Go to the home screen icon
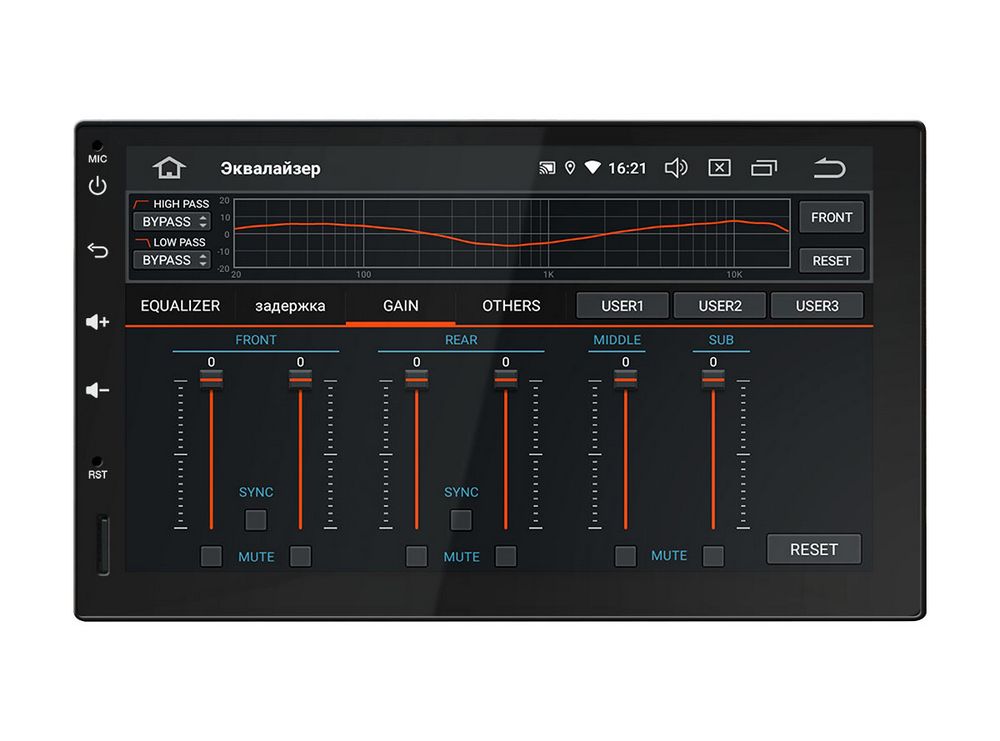 (x=169, y=168)
